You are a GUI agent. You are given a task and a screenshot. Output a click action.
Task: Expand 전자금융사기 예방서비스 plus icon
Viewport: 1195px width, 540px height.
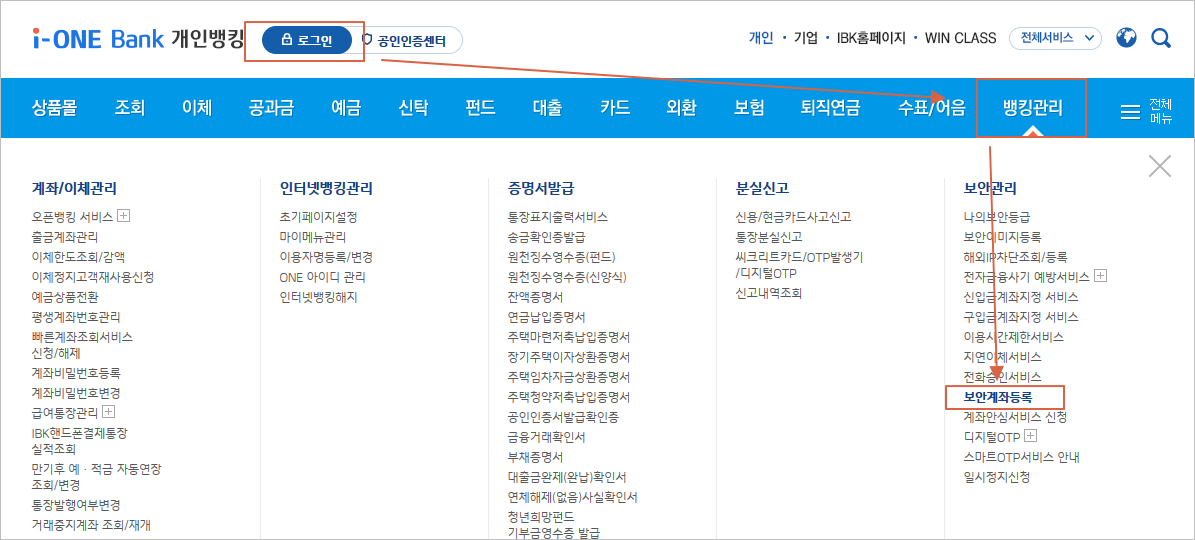1100,276
